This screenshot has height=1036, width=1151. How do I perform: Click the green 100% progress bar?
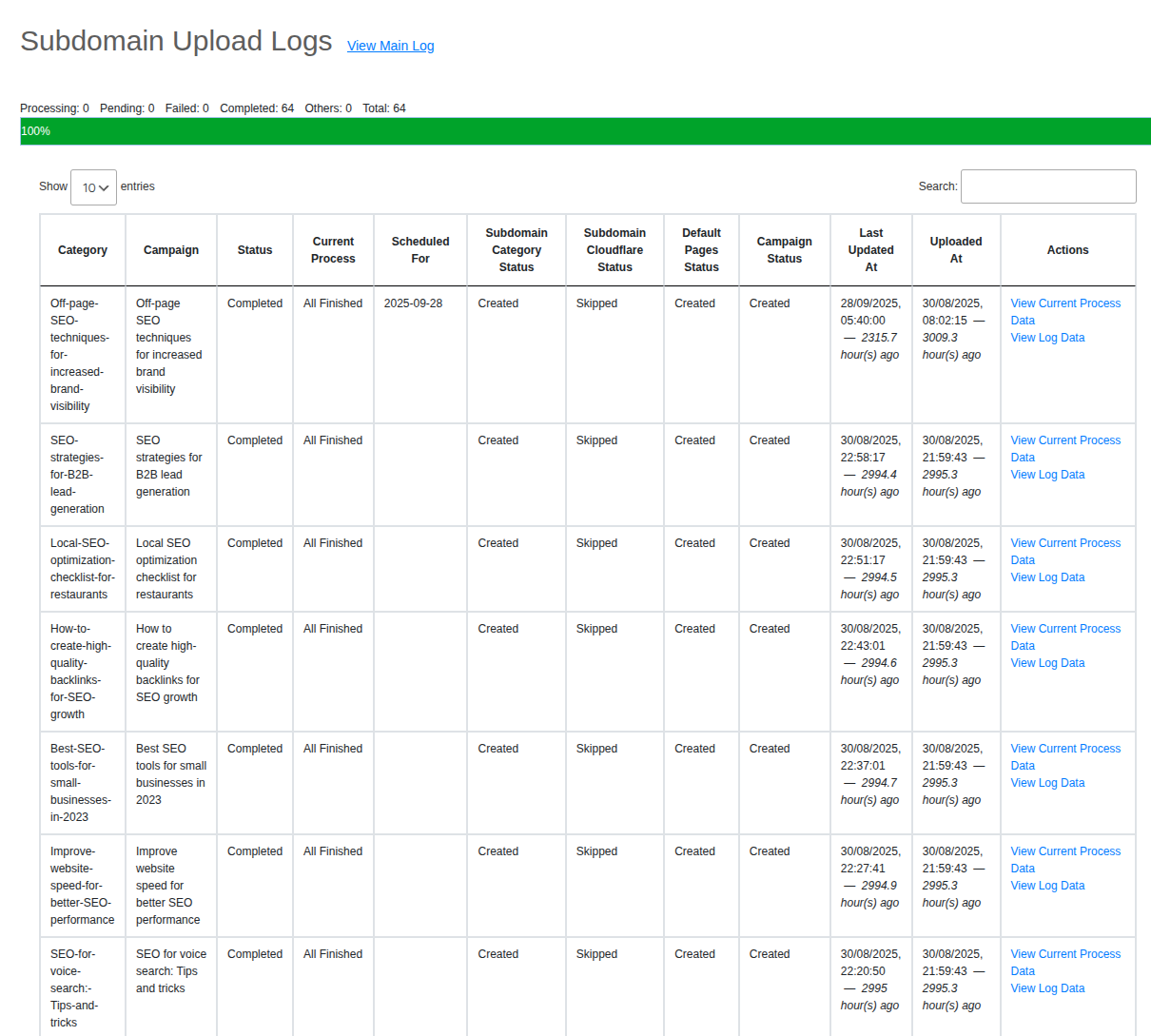coord(585,131)
